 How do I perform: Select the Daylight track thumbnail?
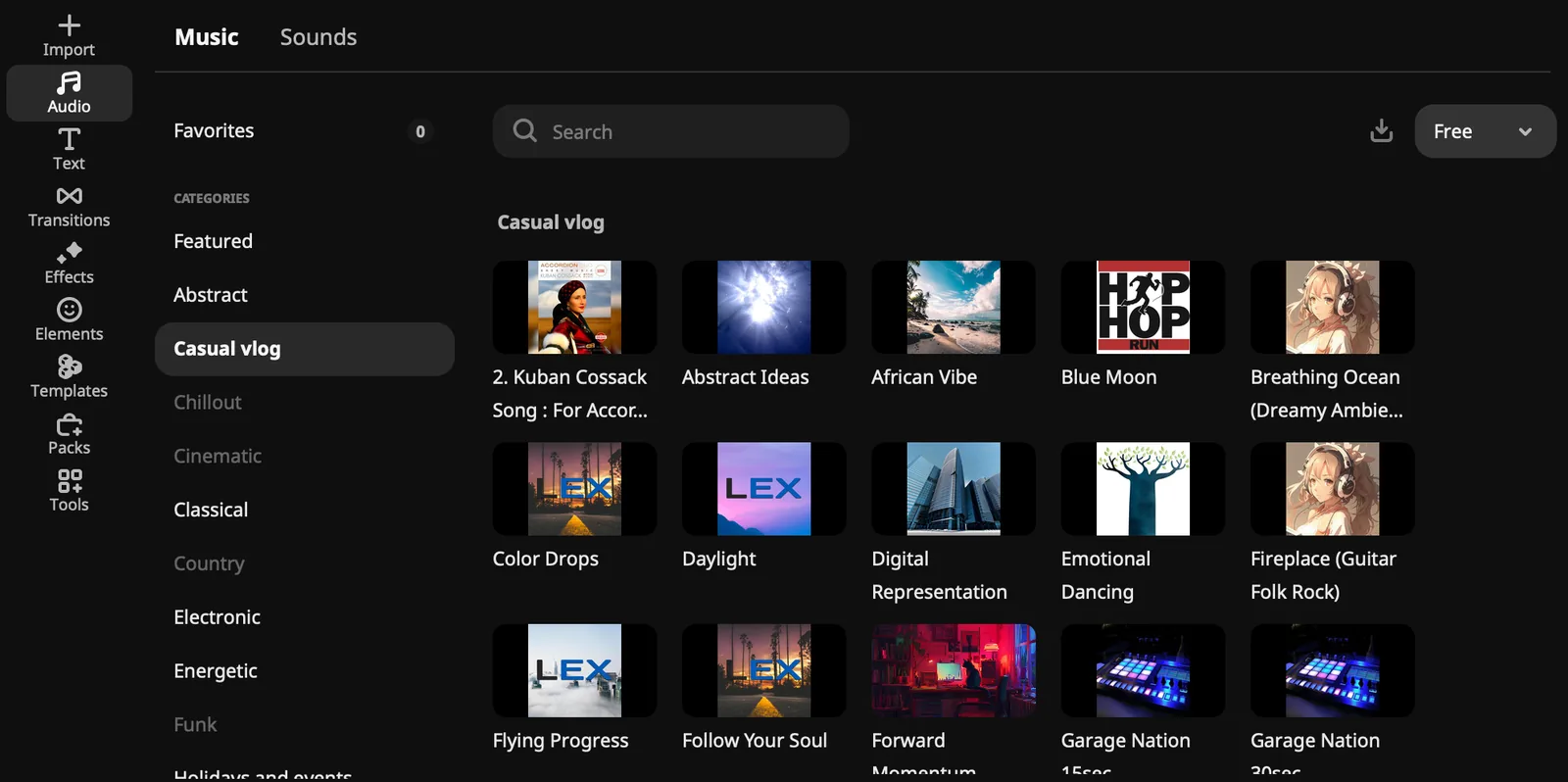click(763, 489)
